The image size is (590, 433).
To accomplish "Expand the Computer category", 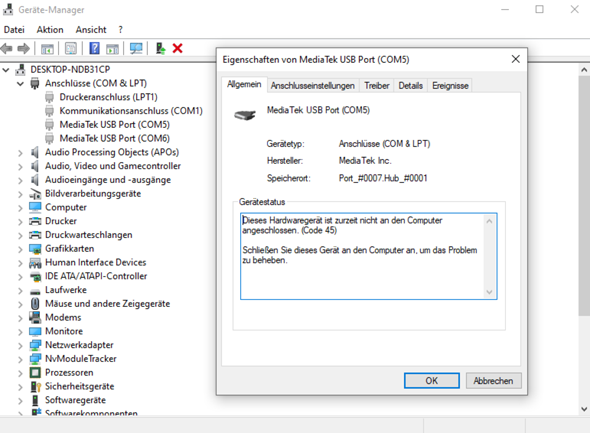I will 20,208.
